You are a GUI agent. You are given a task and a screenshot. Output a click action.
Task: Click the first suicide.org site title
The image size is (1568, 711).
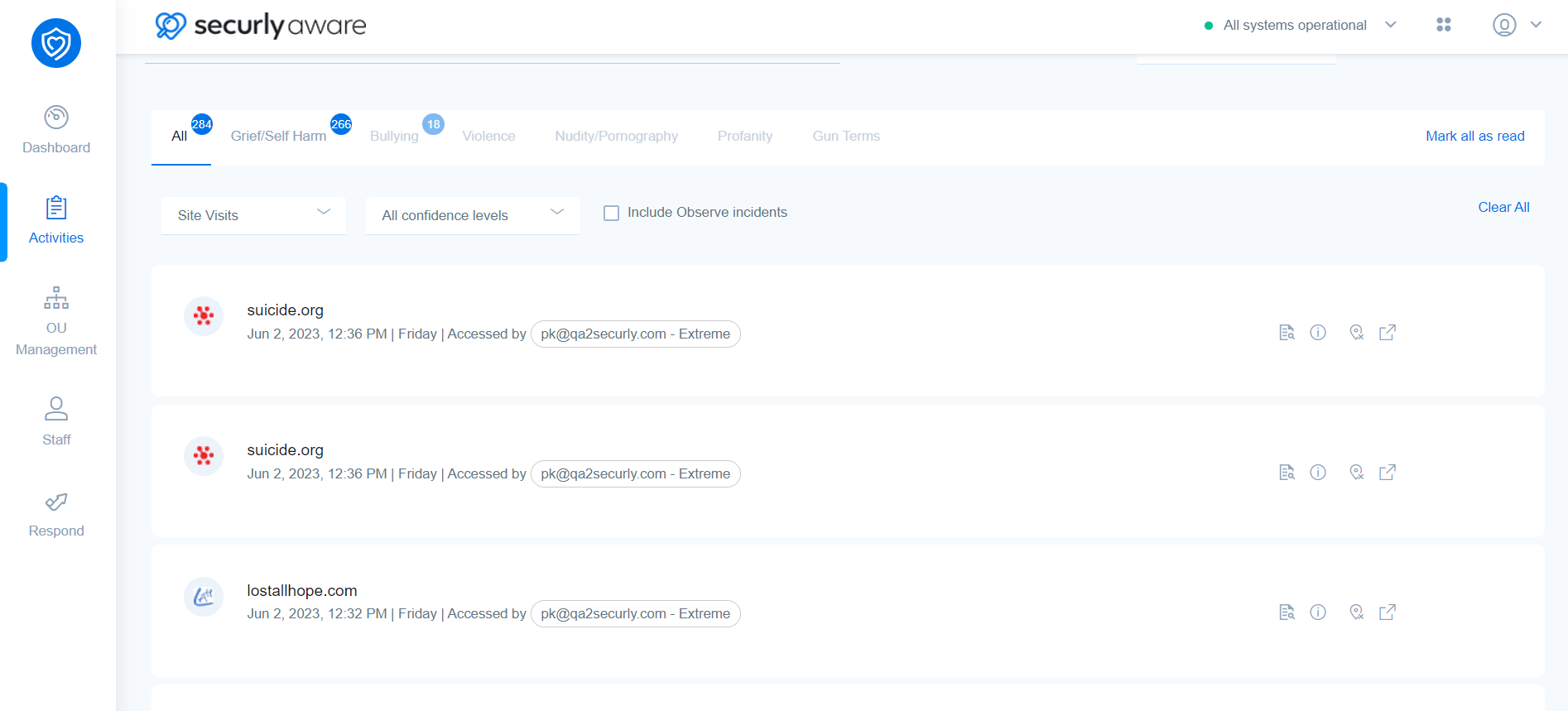click(x=286, y=310)
